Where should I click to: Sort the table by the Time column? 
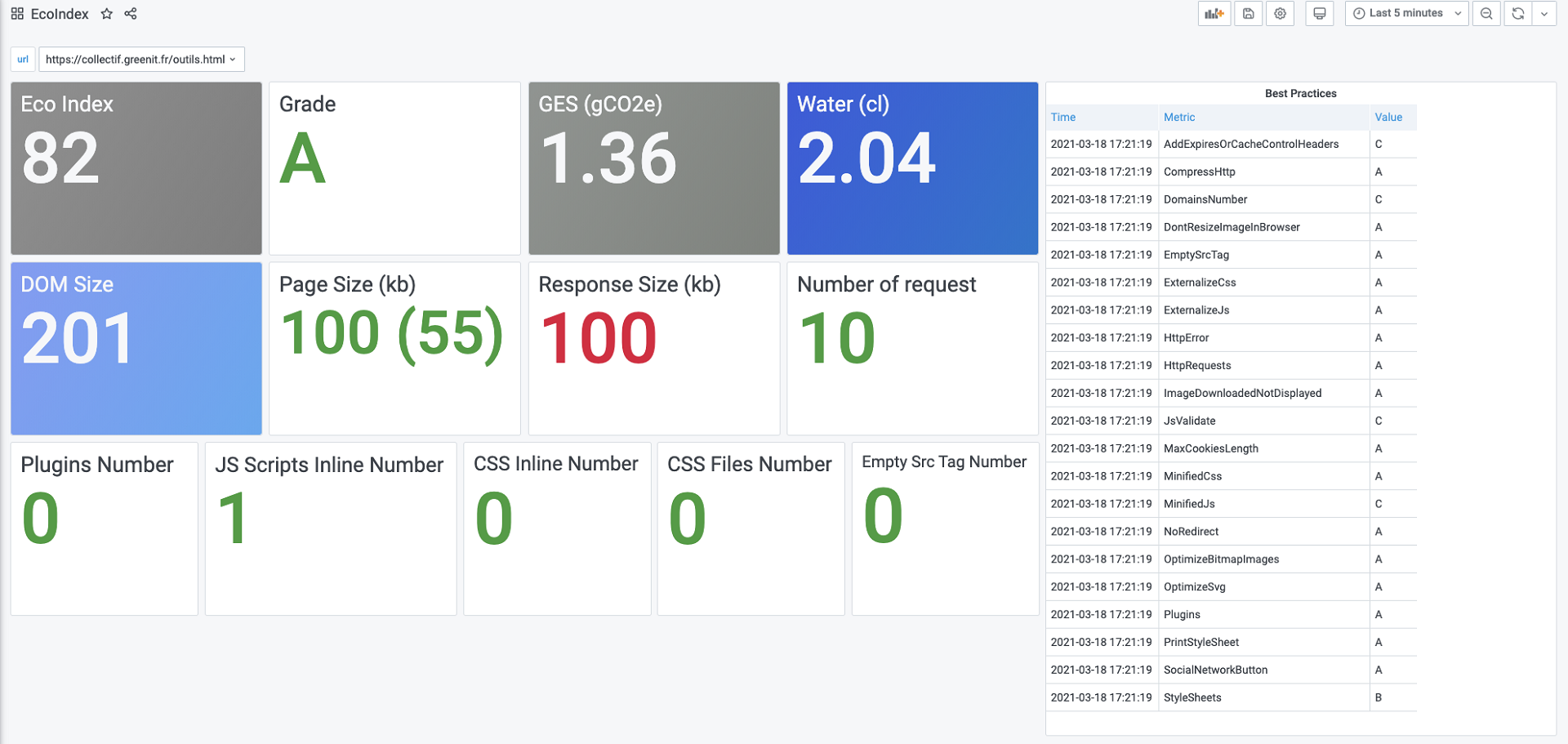pyautogui.click(x=1063, y=117)
